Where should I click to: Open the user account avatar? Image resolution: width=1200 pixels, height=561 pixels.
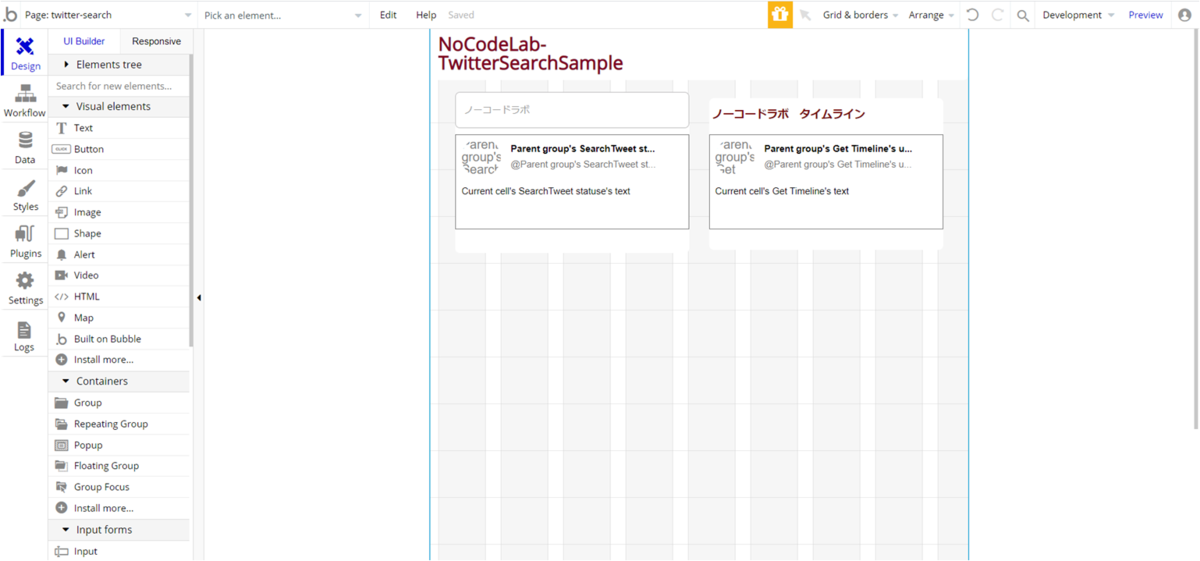point(1185,15)
